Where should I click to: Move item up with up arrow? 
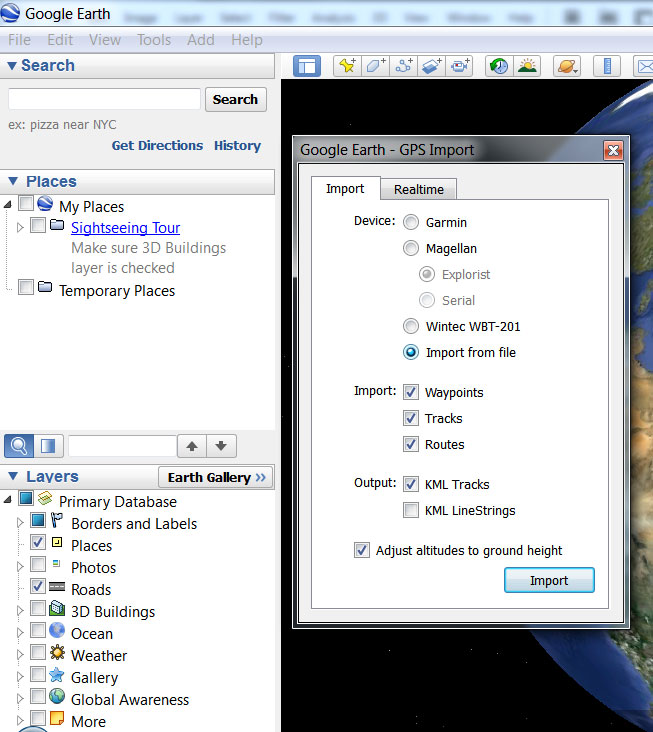[x=192, y=446]
